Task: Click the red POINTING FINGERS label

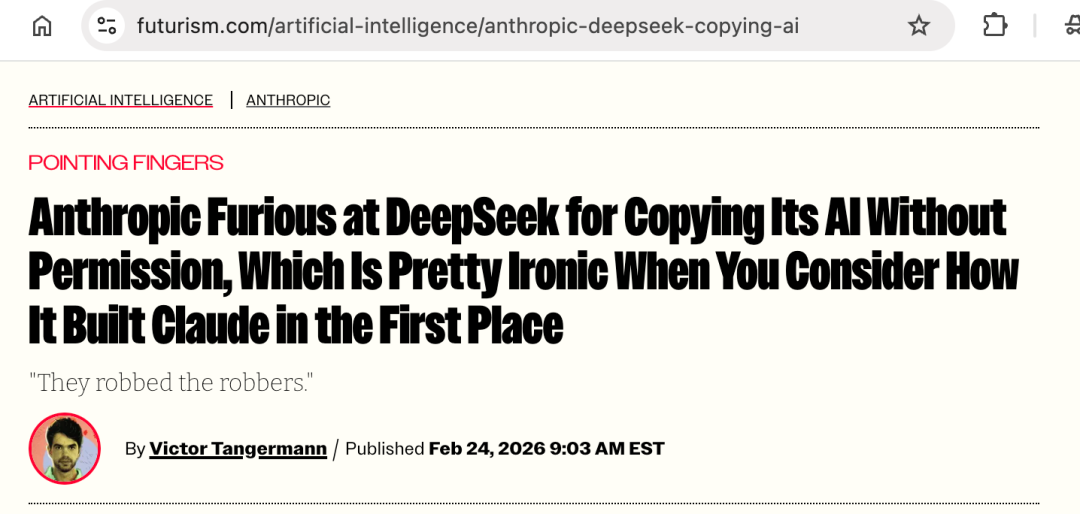Action: [126, 162]
